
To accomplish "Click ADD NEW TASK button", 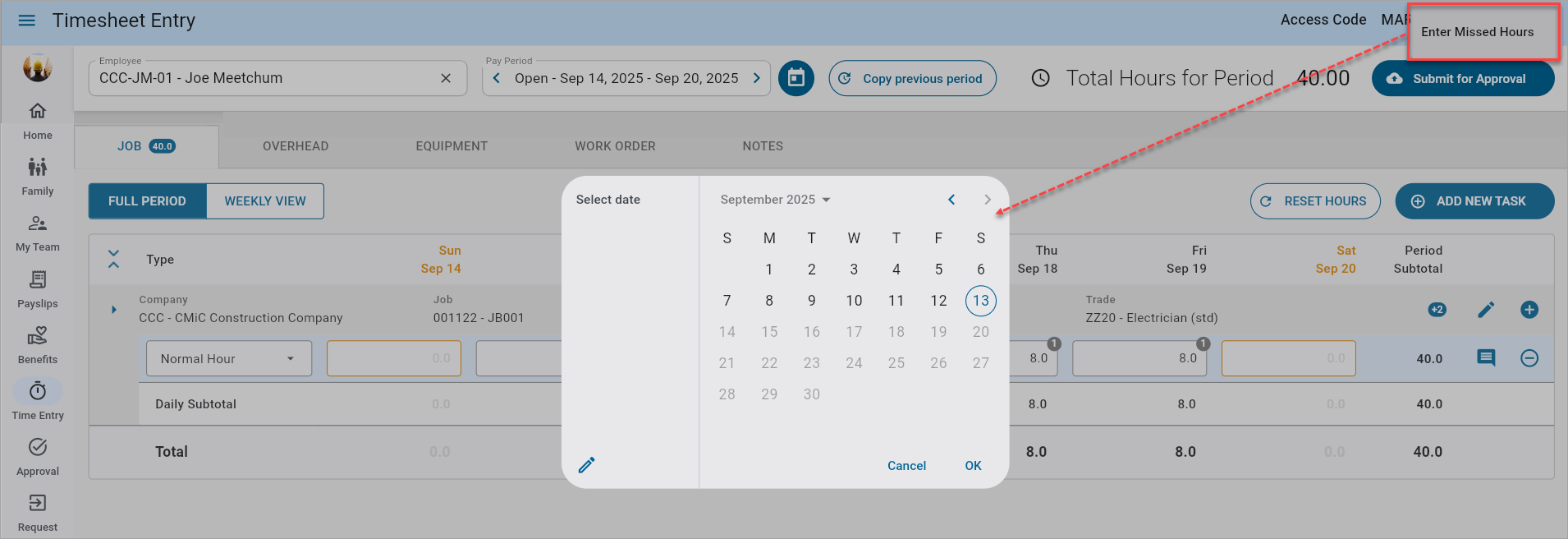I will point(1474,201).
